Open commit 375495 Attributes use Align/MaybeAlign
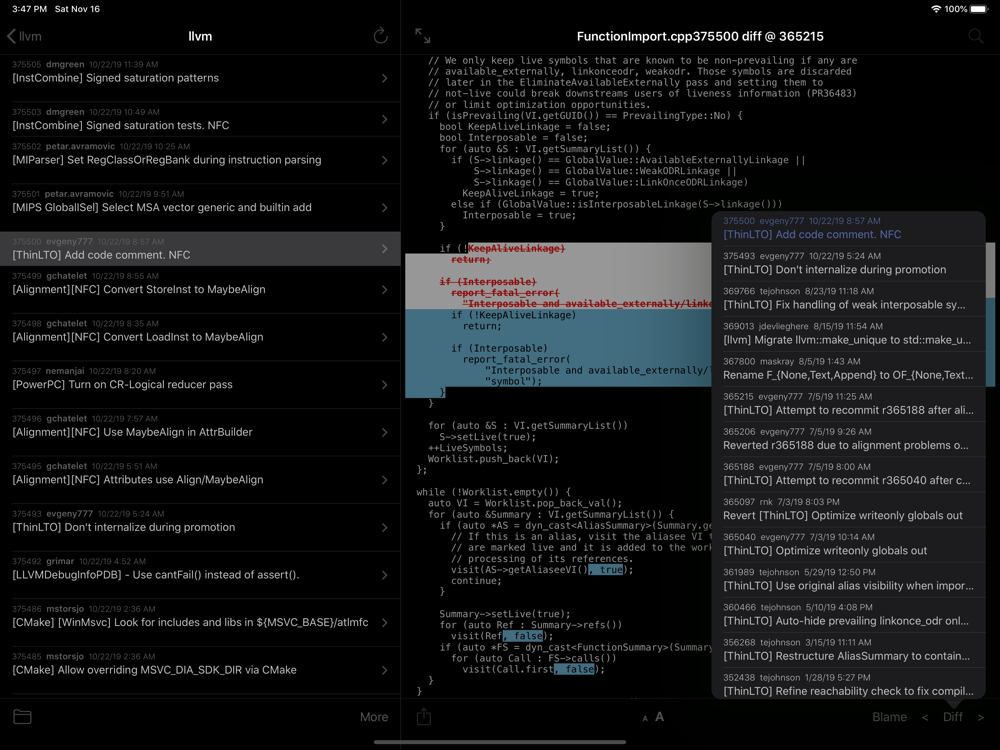 pos(200,480)
